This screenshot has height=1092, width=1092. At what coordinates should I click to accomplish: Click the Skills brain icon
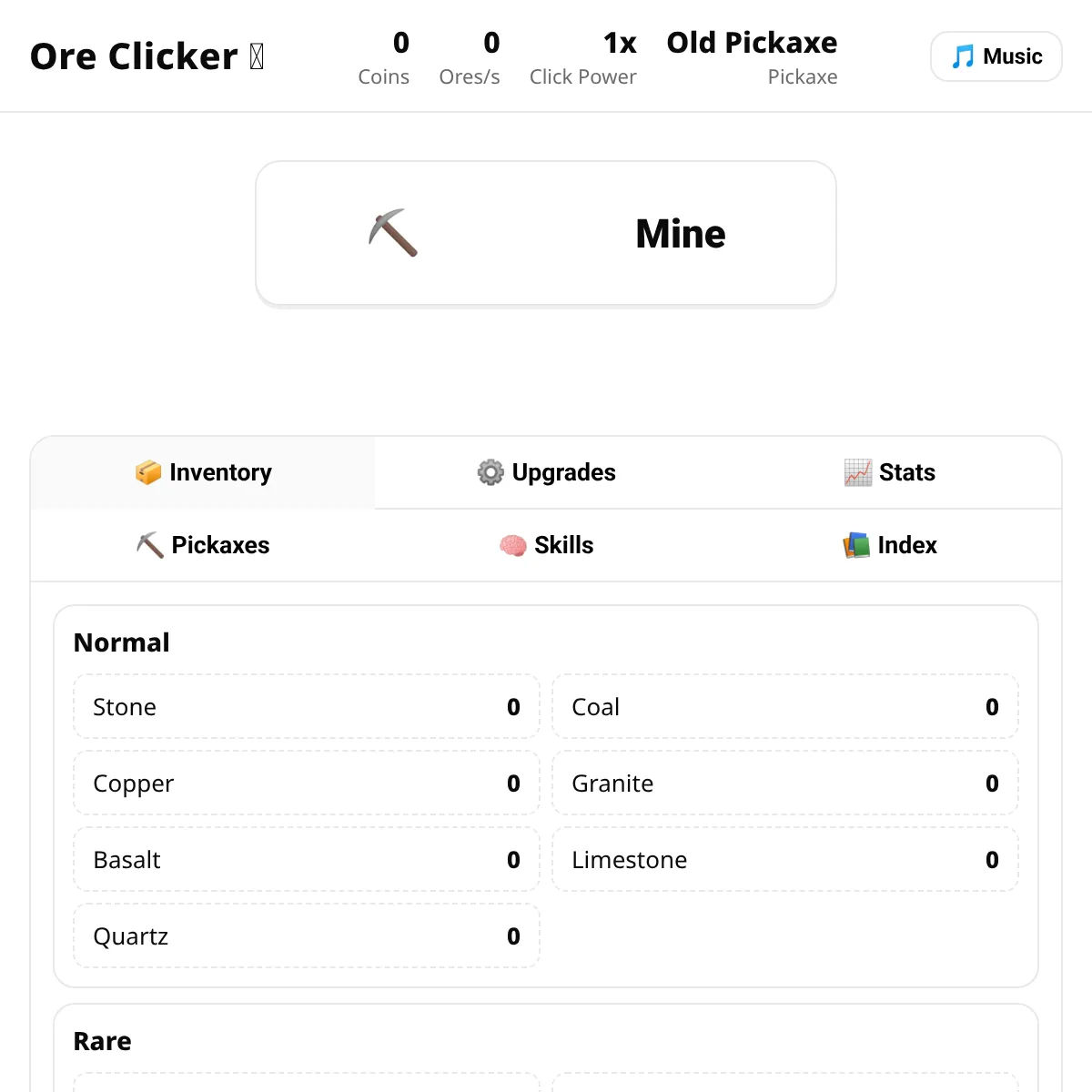pos(513,545)
